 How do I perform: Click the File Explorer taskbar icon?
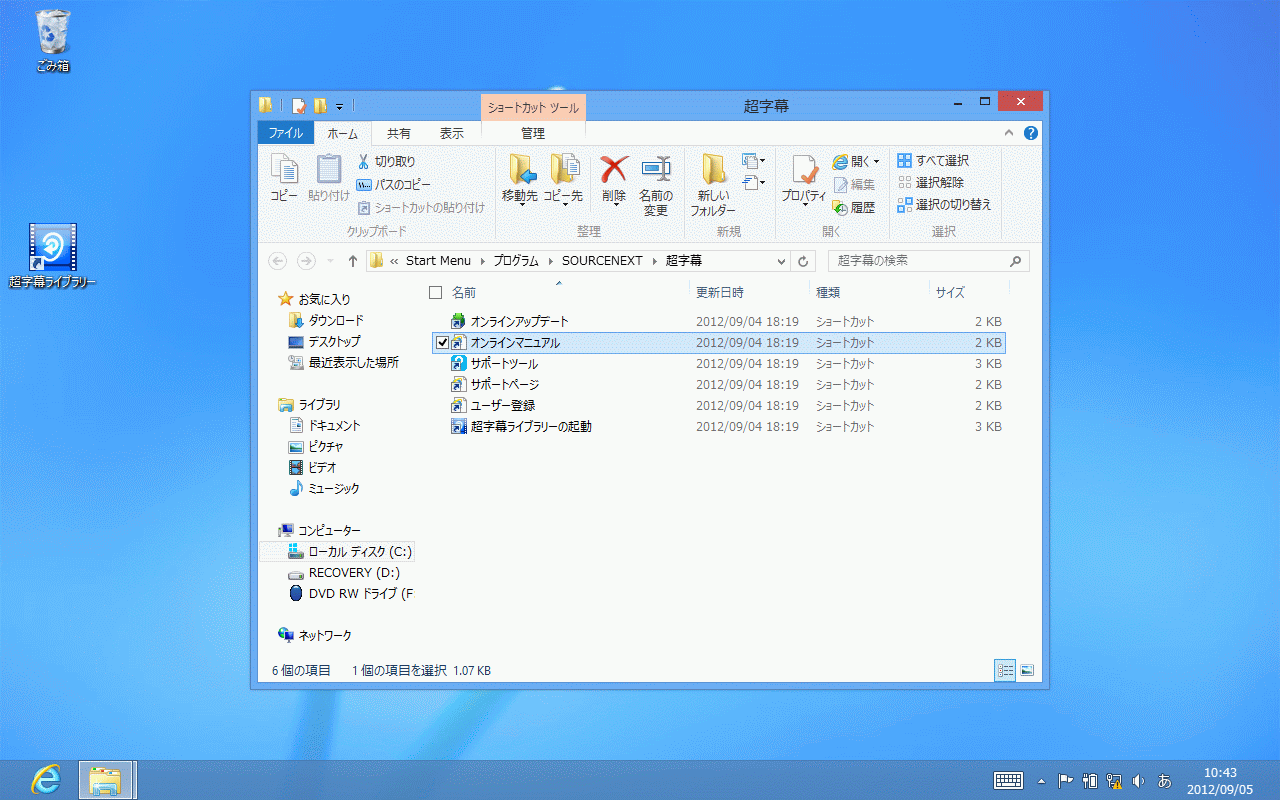106,780
